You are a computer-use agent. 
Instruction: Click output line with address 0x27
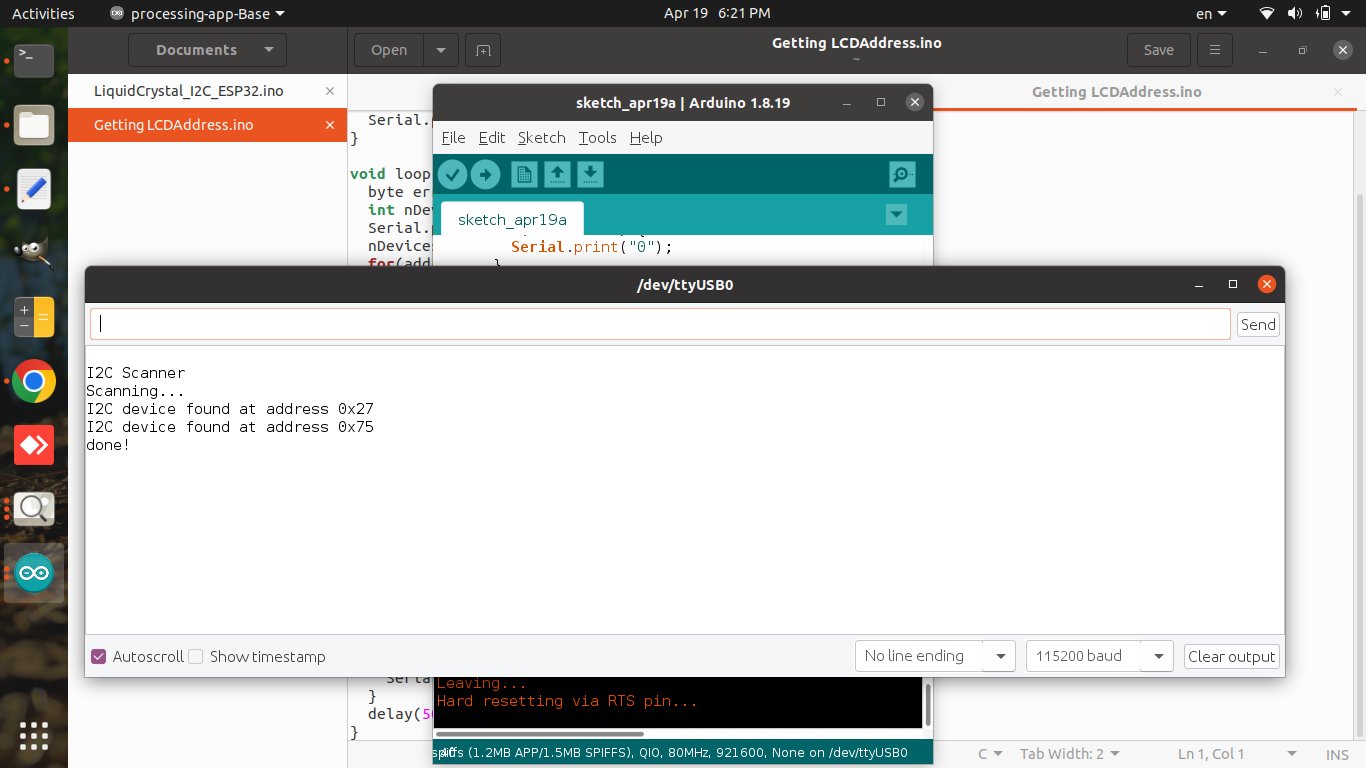(x=230, y=409)
